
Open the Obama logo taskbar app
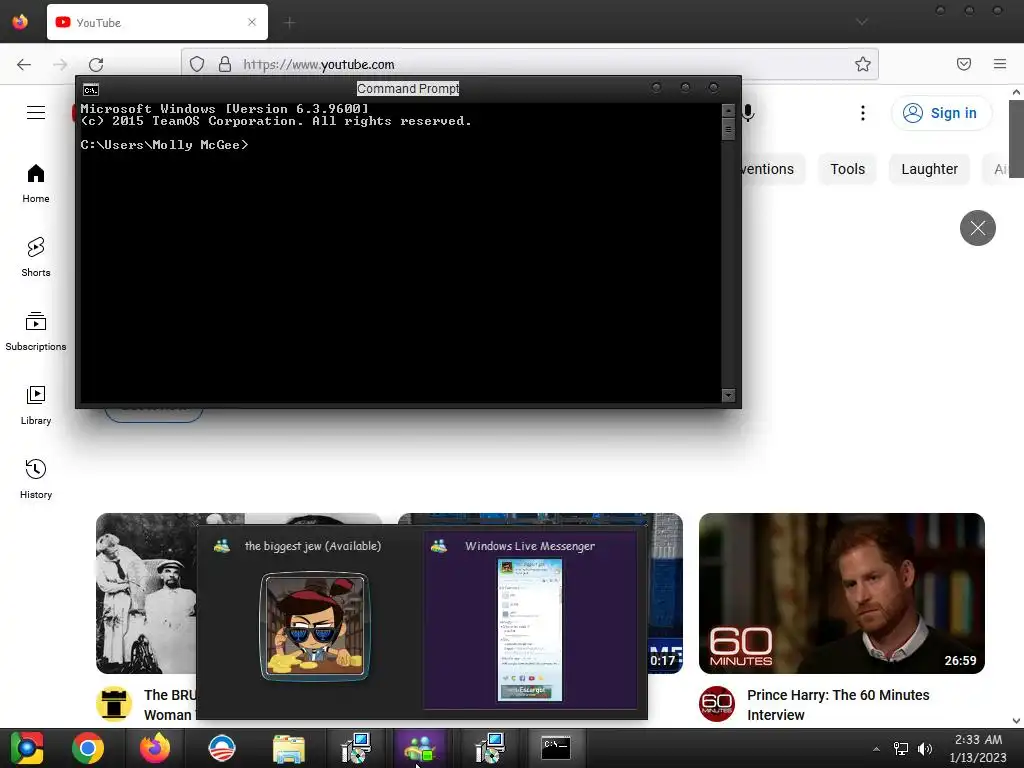tap(222, 748)
